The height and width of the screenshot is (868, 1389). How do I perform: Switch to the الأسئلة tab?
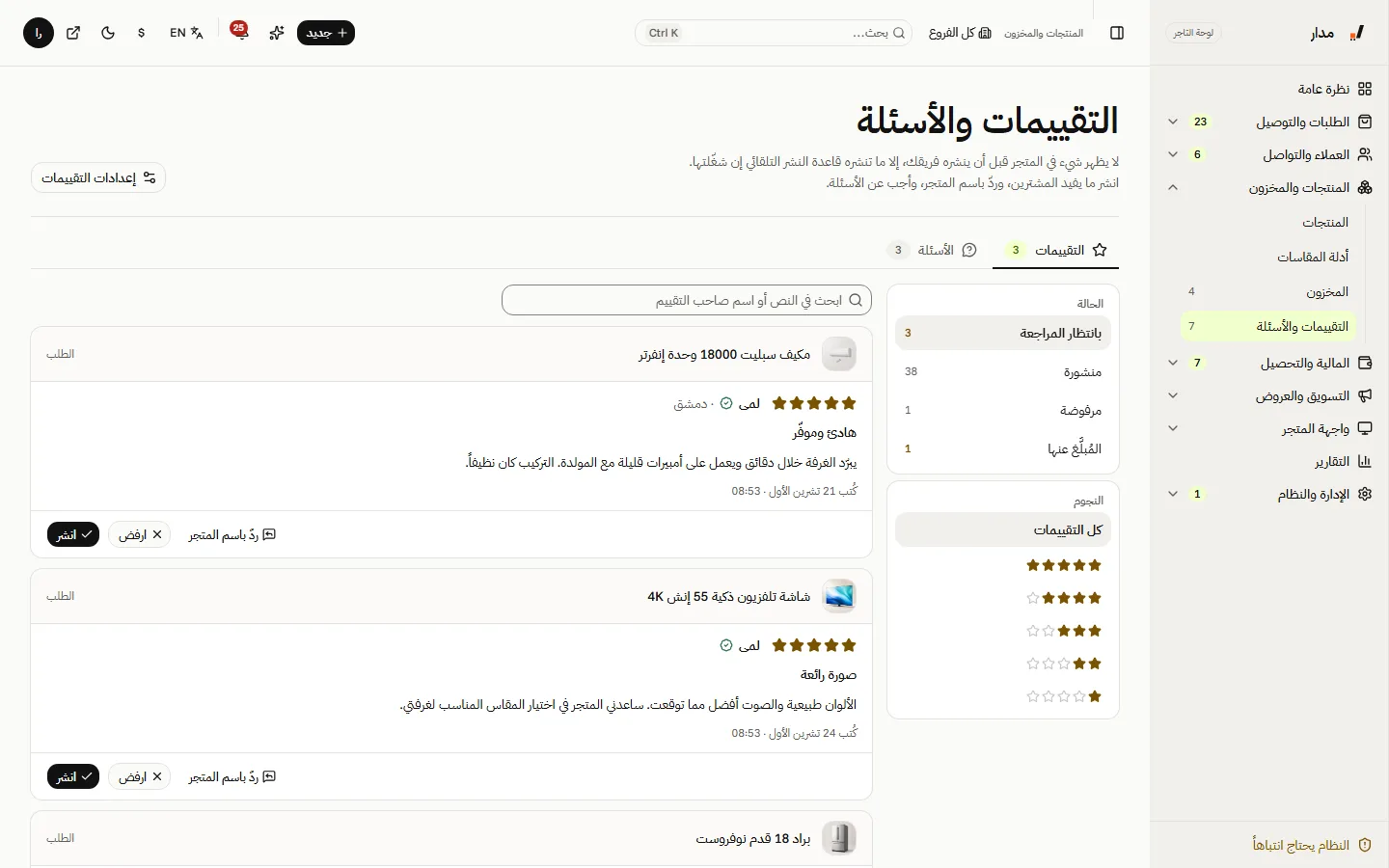pyautogui.click(x=933, y=250)
